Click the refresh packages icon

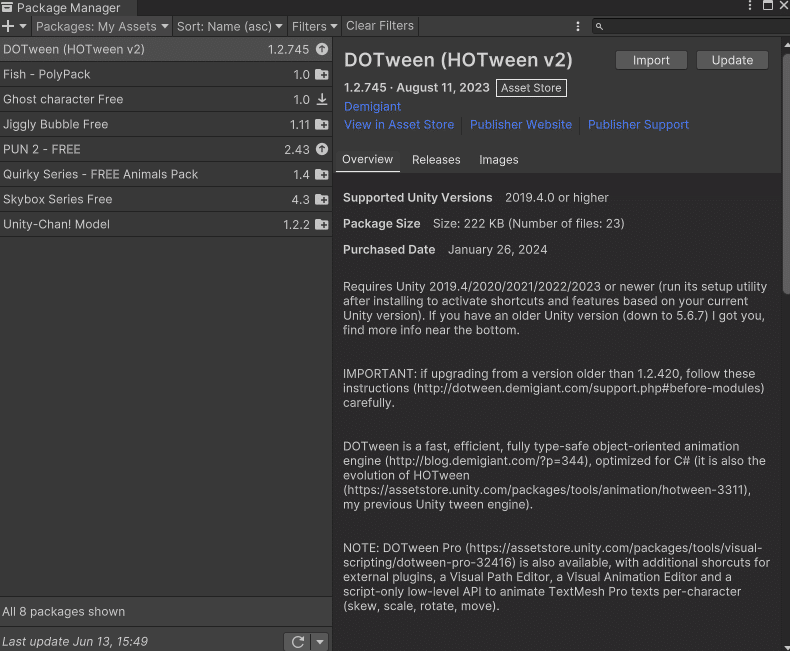(x=298, y=641)
